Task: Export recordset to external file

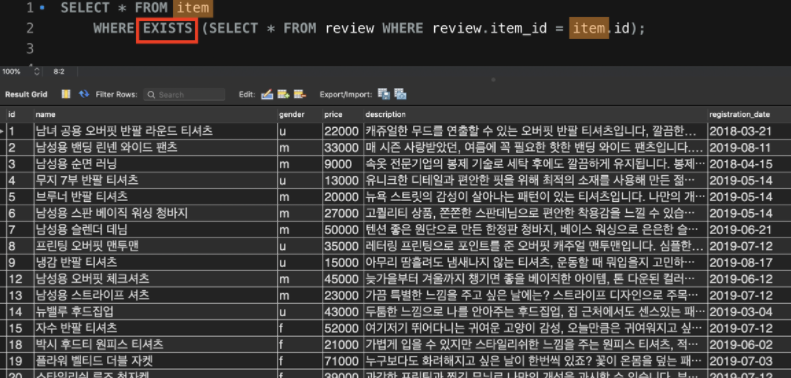Action: click(x=384, y=94)
